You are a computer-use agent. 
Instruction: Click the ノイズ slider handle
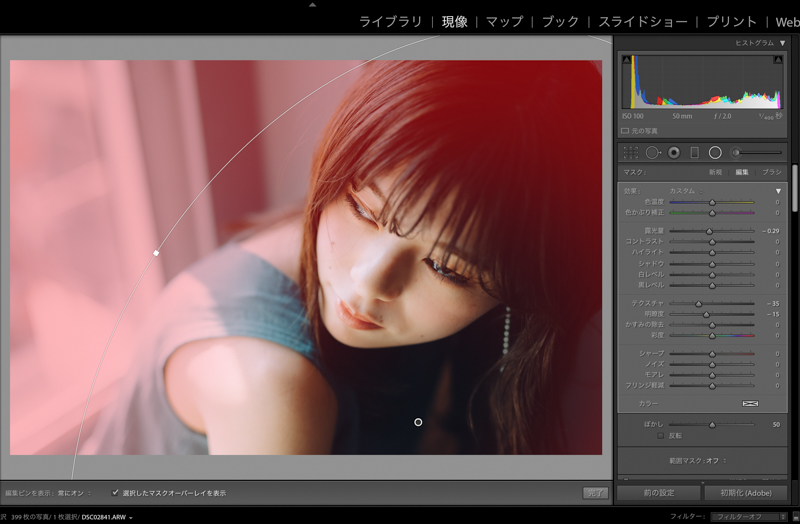pos(712,364)
